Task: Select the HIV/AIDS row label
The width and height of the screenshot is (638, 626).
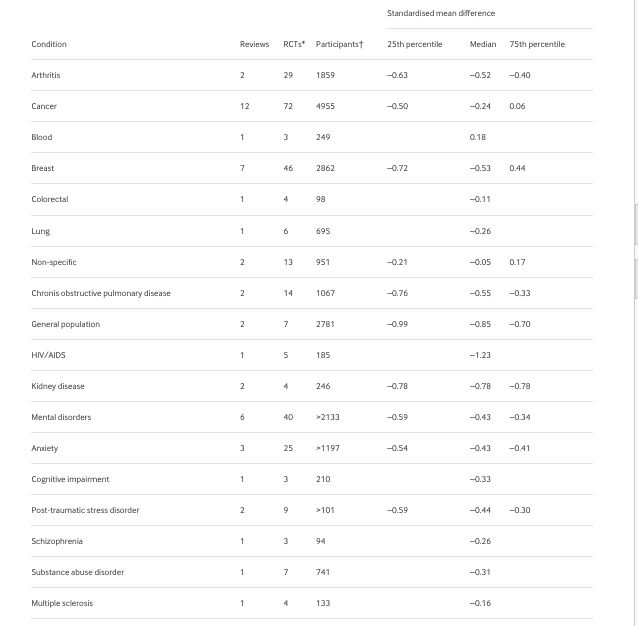Action: tap(48, 355)
